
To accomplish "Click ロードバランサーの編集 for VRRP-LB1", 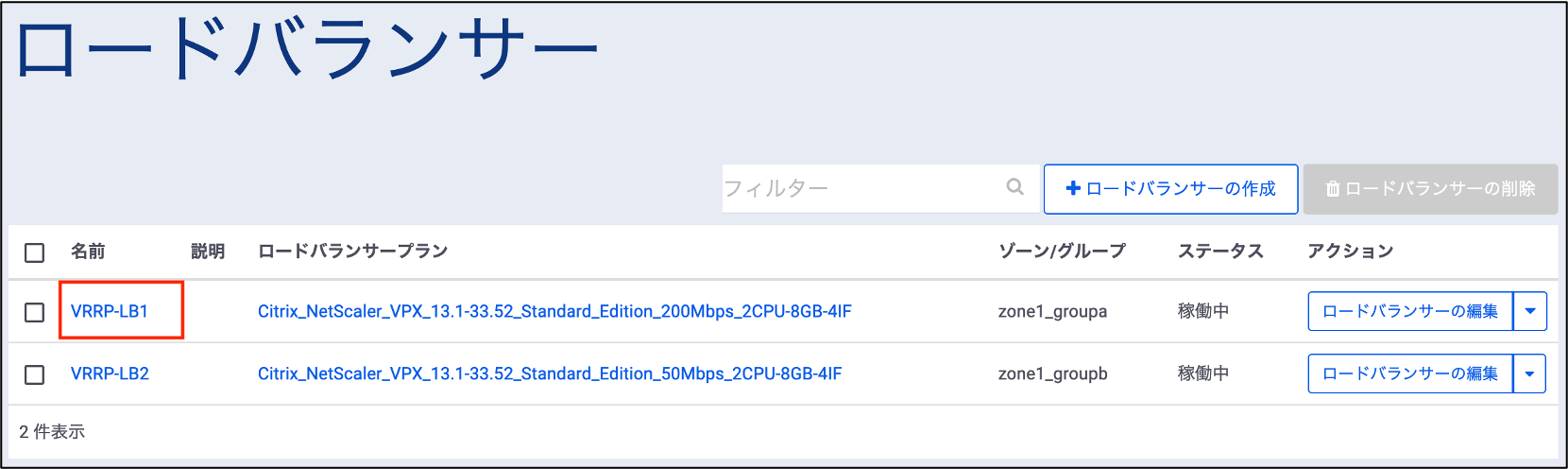I will click(1410, 311).
